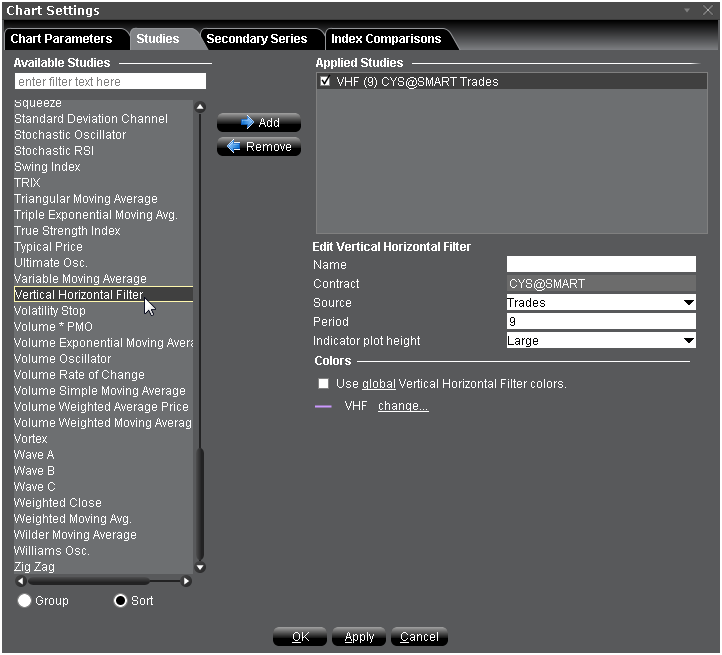This screenshot has height=655, width=722.
Task: Click the horizontal scroll right arrow
Action: point(186,581)
